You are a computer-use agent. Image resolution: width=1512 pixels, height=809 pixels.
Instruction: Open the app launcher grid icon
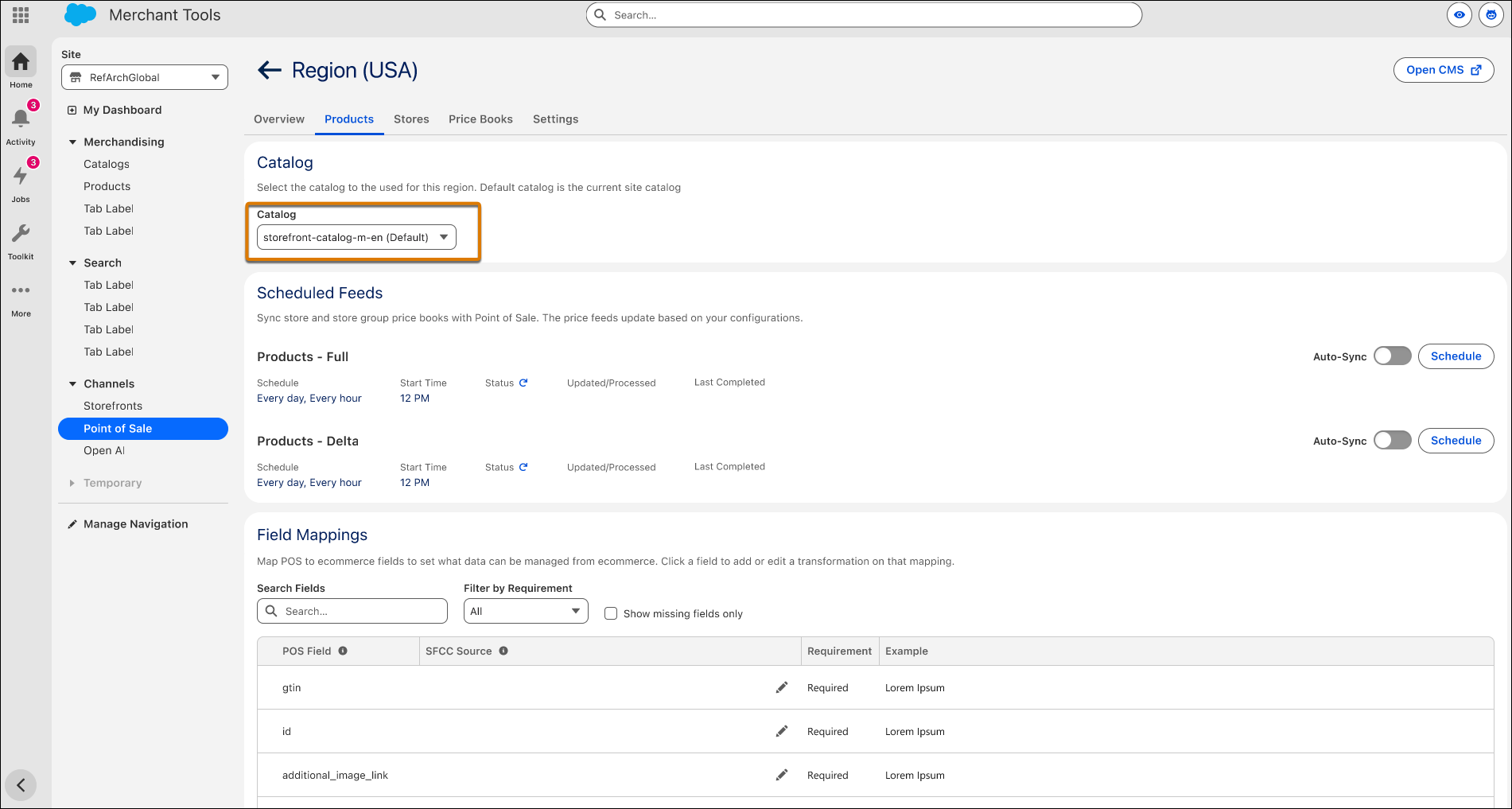coord(21,15)
